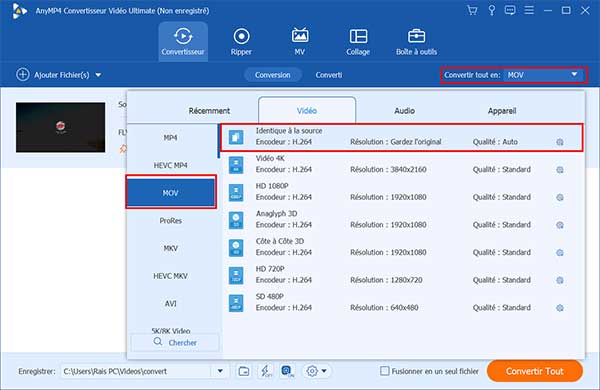The height and width of the screenshot is (390, 600).
Task: Select the Anaglyph 3D preset
Action: pos(402,220)
